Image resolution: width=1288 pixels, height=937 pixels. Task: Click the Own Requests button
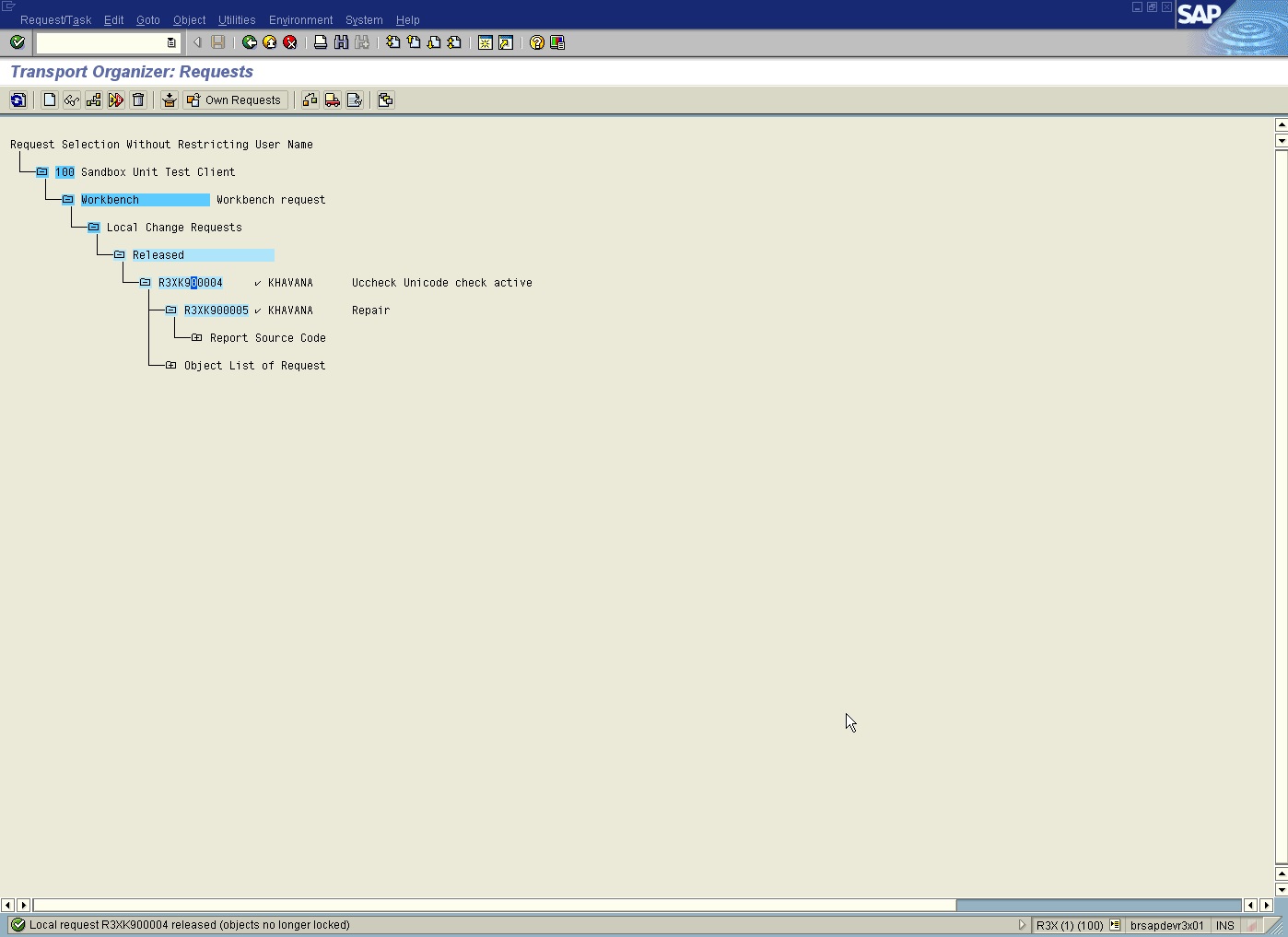coord(235,100)
